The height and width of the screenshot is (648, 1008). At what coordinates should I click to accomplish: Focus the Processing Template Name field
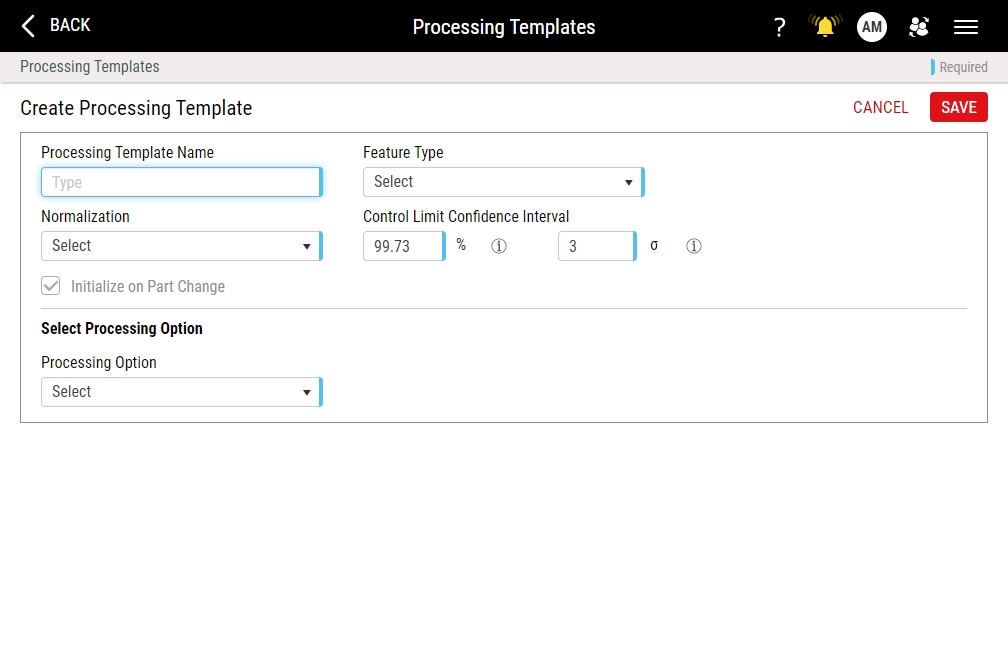pos(180,182)
